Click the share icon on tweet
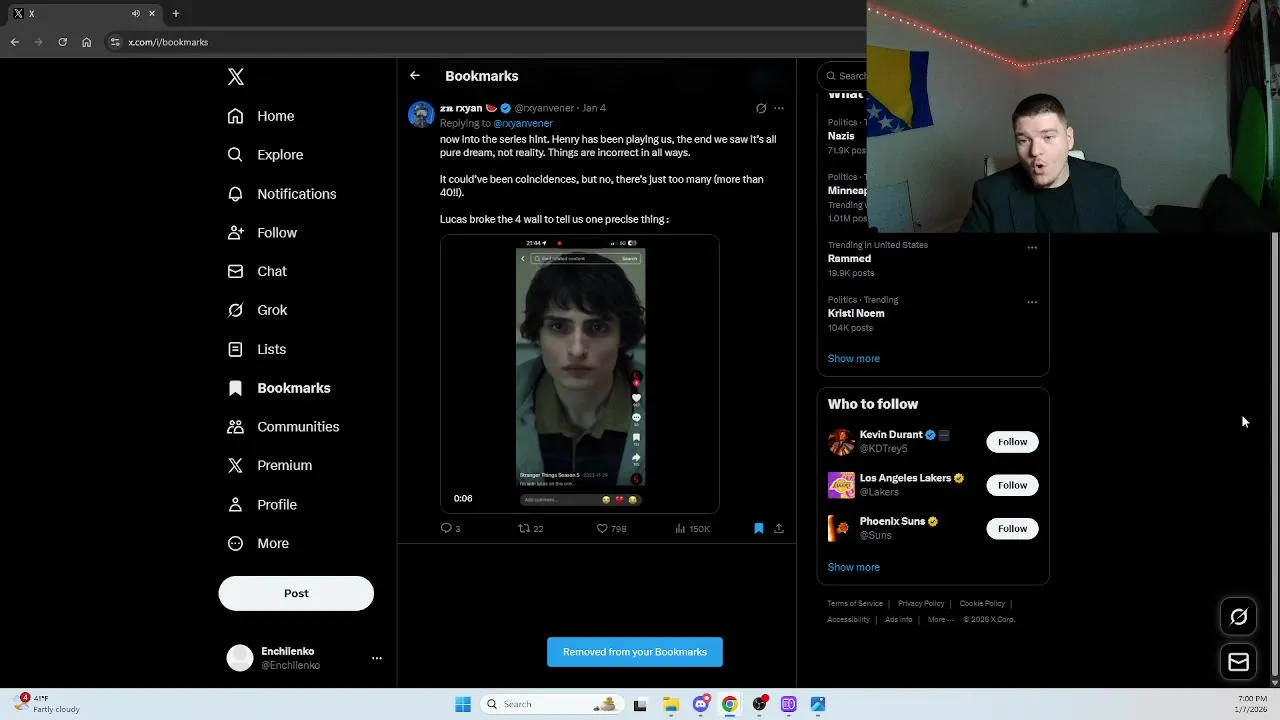The image size is (1280, 720). [x=779, y=528]
